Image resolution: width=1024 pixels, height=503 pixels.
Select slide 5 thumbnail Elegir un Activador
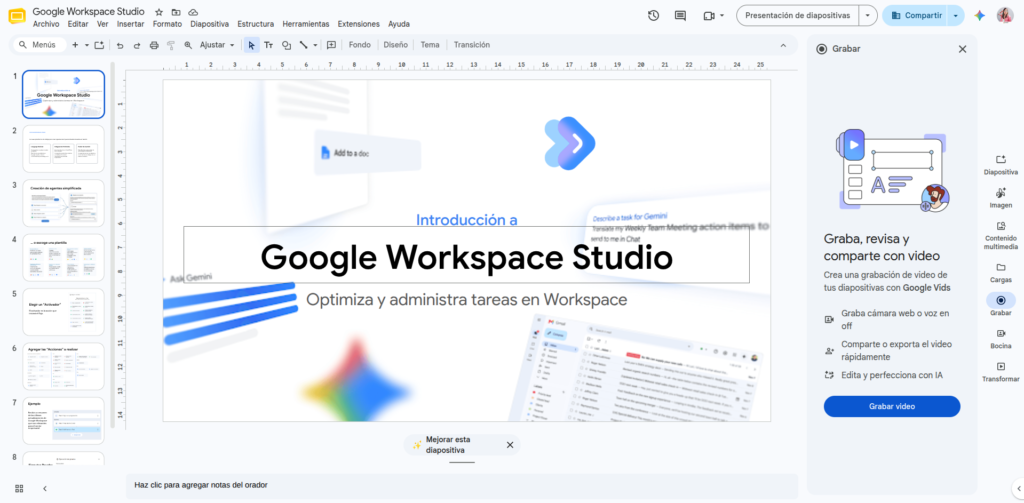pos(63,312)
